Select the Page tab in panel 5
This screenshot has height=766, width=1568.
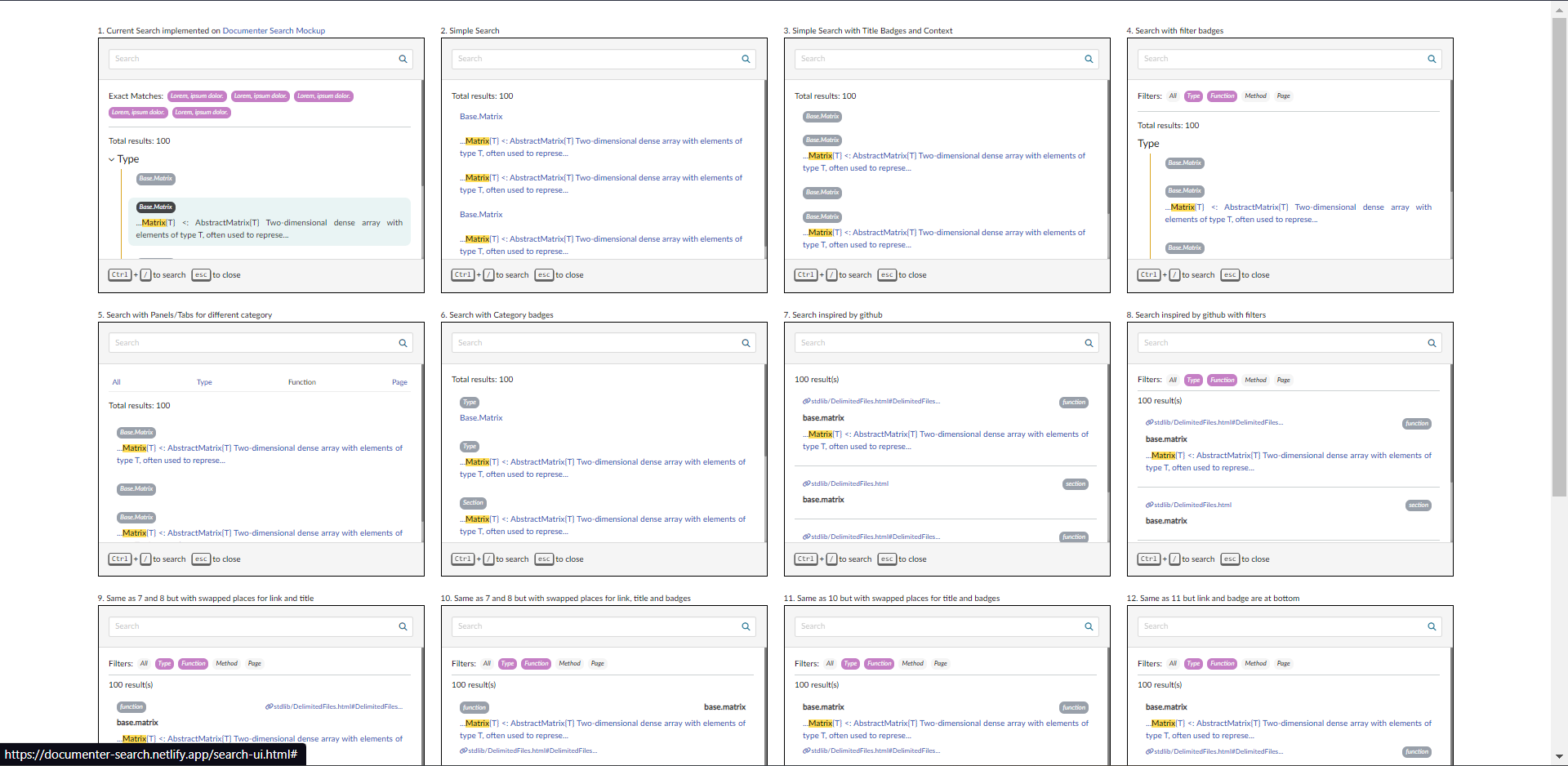tap(399, 381)
